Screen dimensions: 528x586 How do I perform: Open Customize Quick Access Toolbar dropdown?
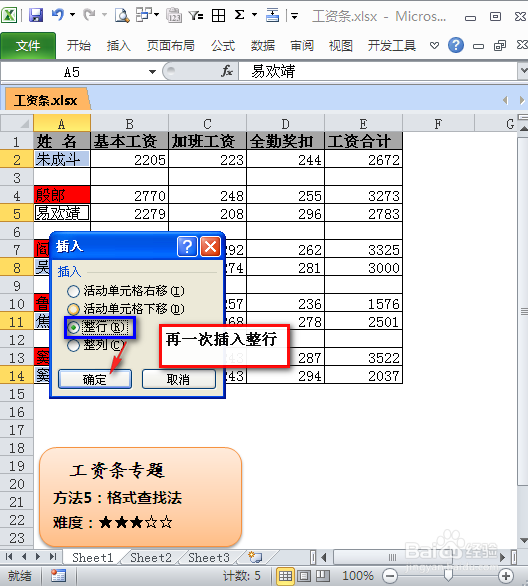[294, 16]
